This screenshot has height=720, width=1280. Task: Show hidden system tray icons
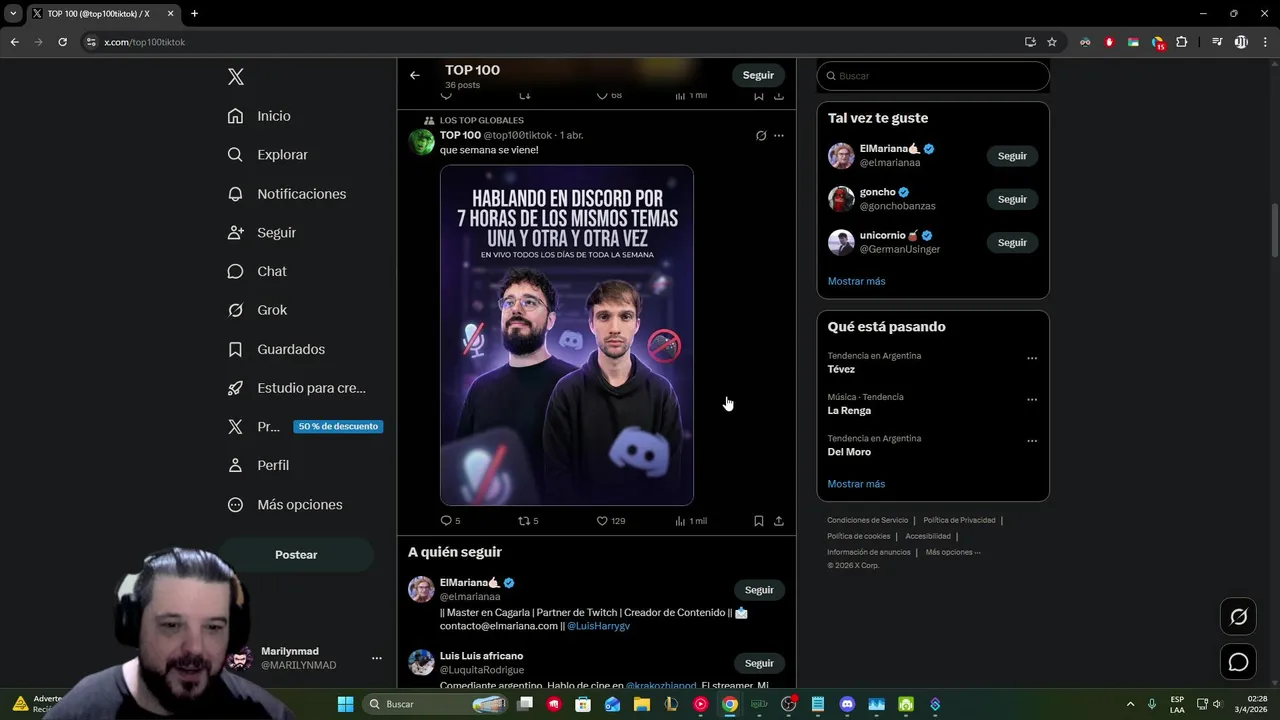1130,704
